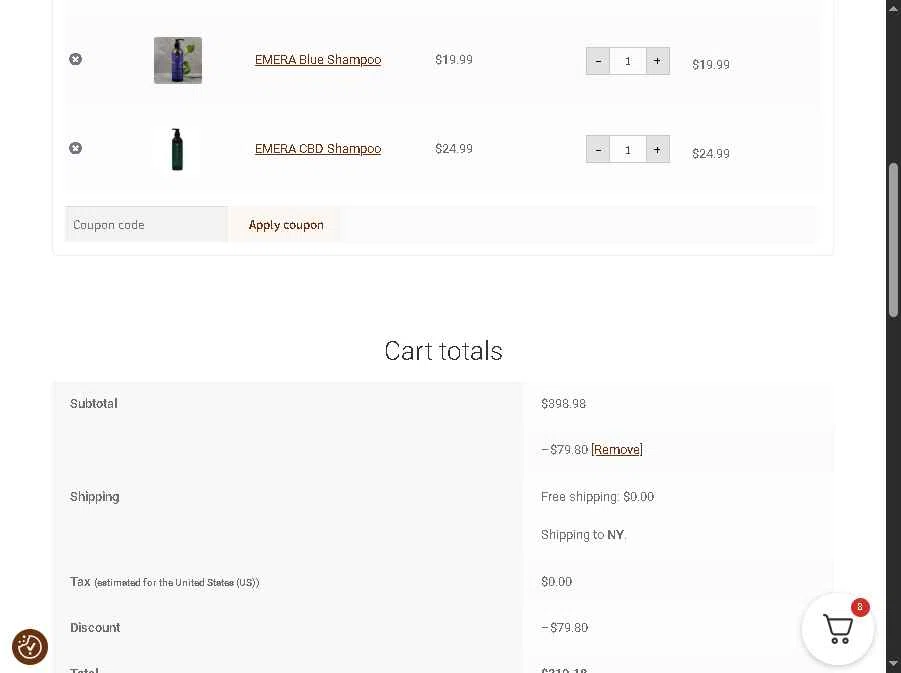
Task: Increase quantity of EMERA Blue Shampoo
Action: (657, 61)
